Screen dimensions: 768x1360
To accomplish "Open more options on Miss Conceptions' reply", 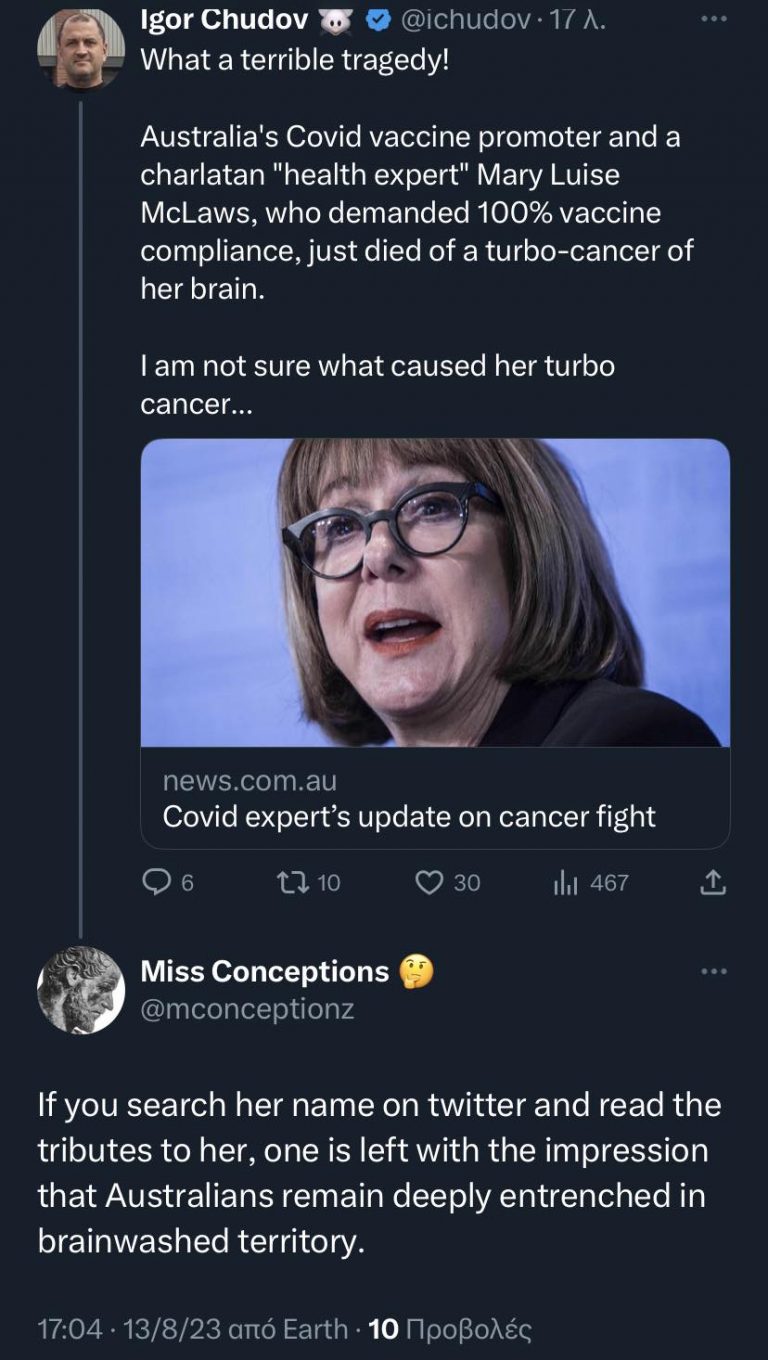I will coord(713,971).
